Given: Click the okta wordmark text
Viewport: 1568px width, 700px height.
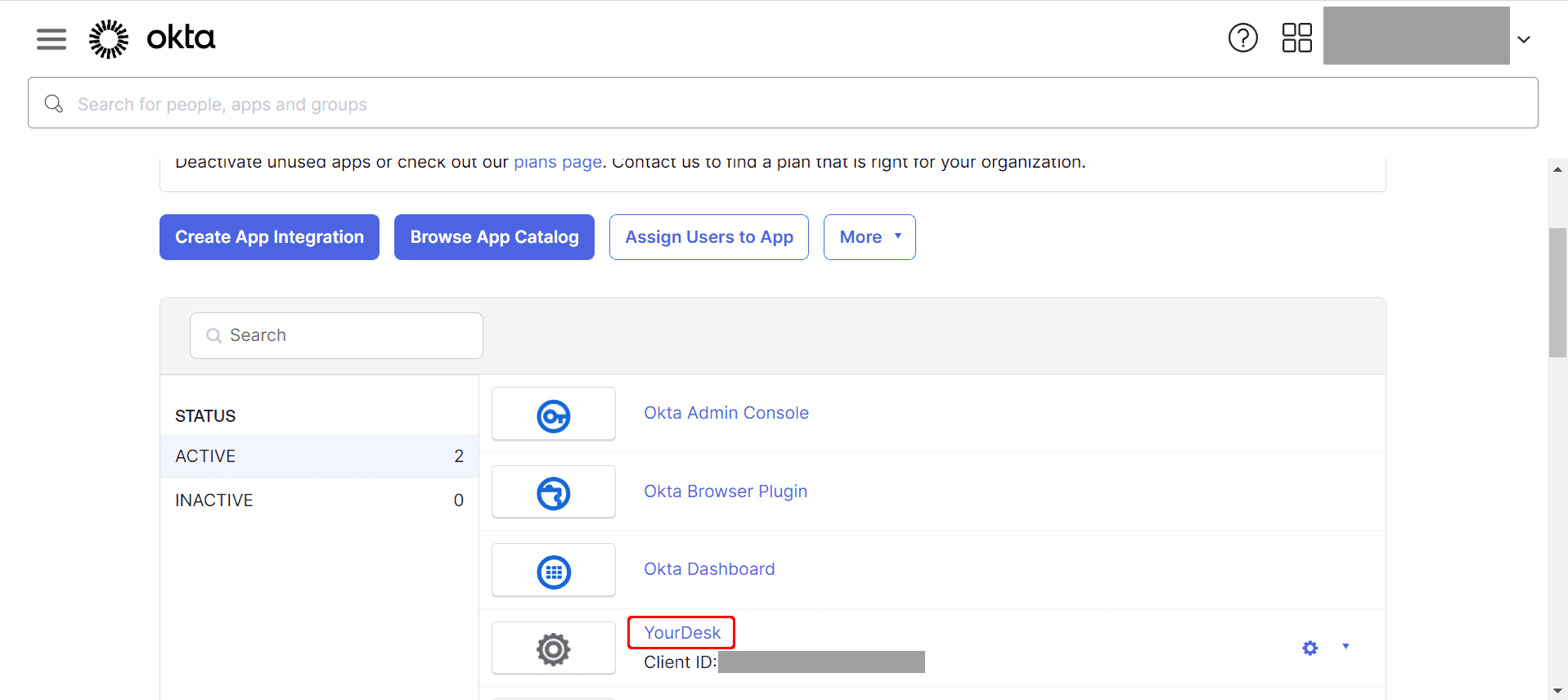Looking at the screenshot, I should pos(181,38).
